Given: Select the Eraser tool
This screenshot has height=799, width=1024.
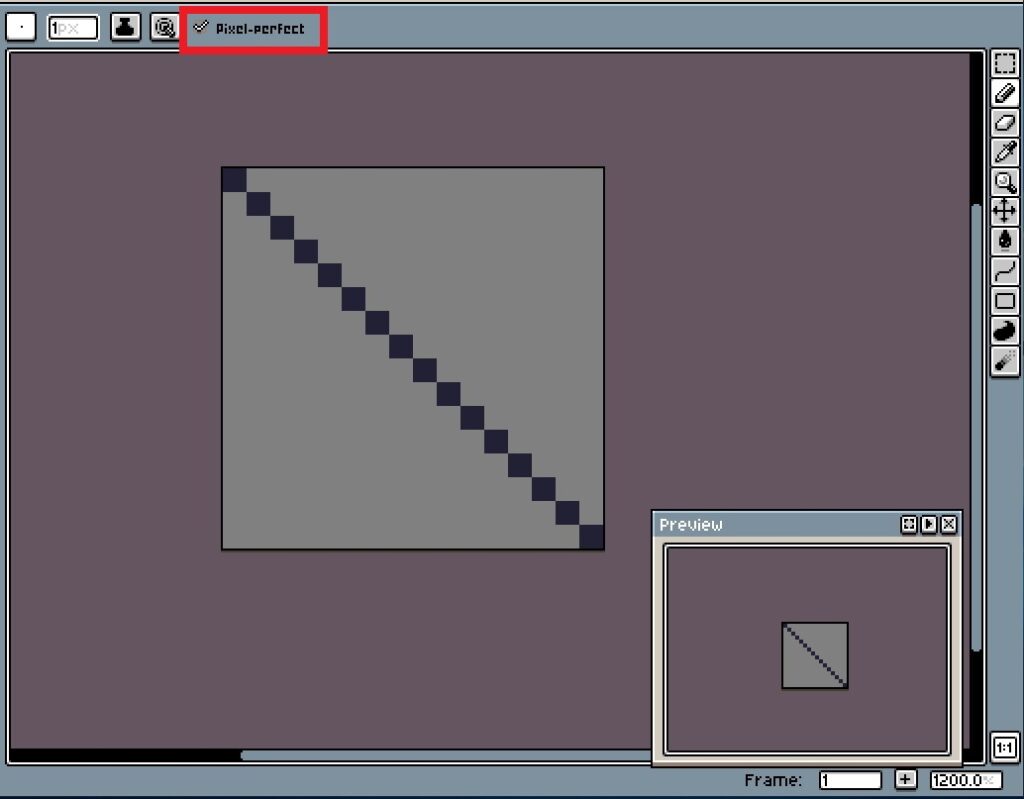Looking at the screenshot, I should (1004, 123).
